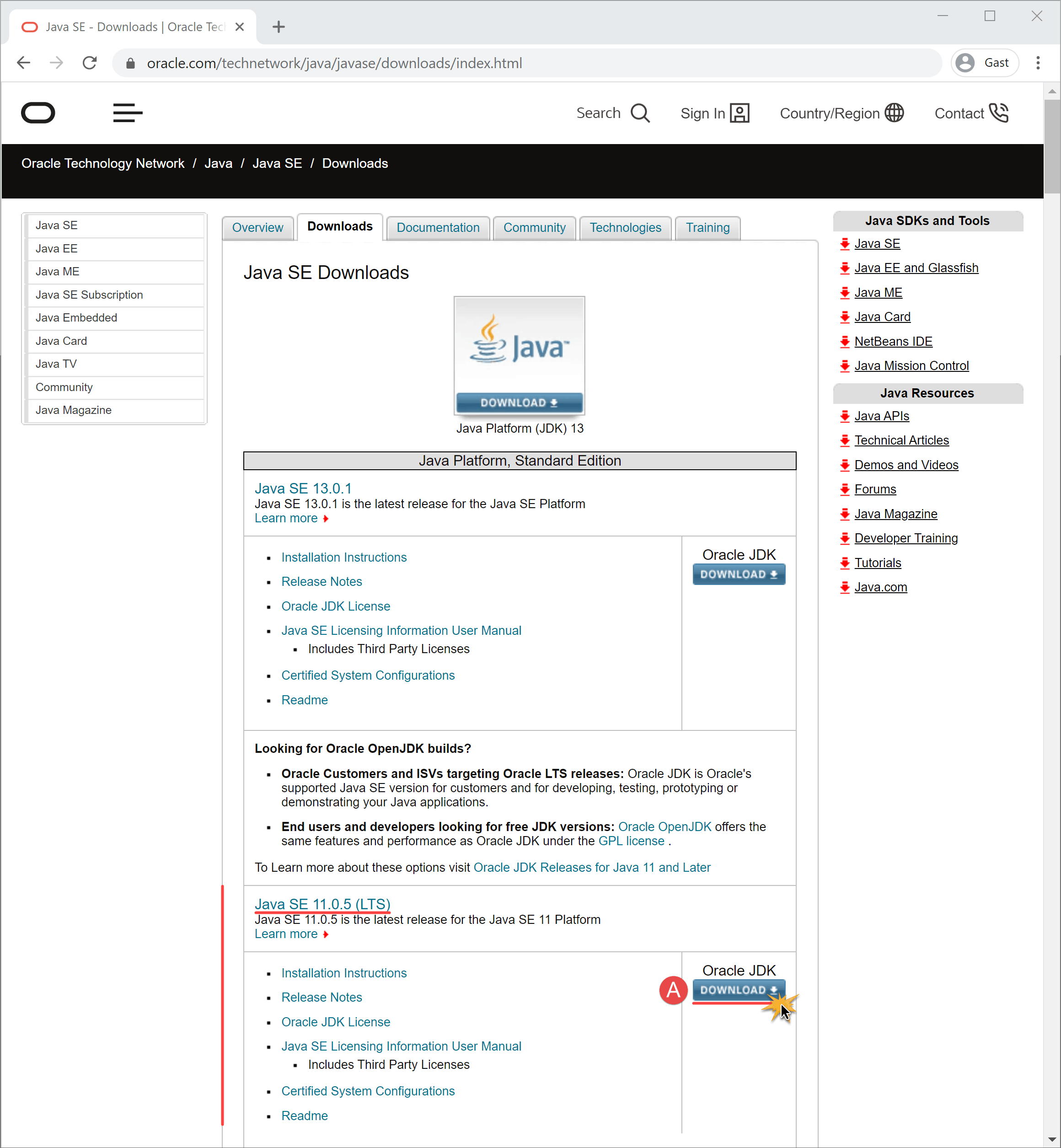The height and width of the screenshot is (1148, 1061).
Task: Open Developer Training resource link
Action: coord(906,538)
